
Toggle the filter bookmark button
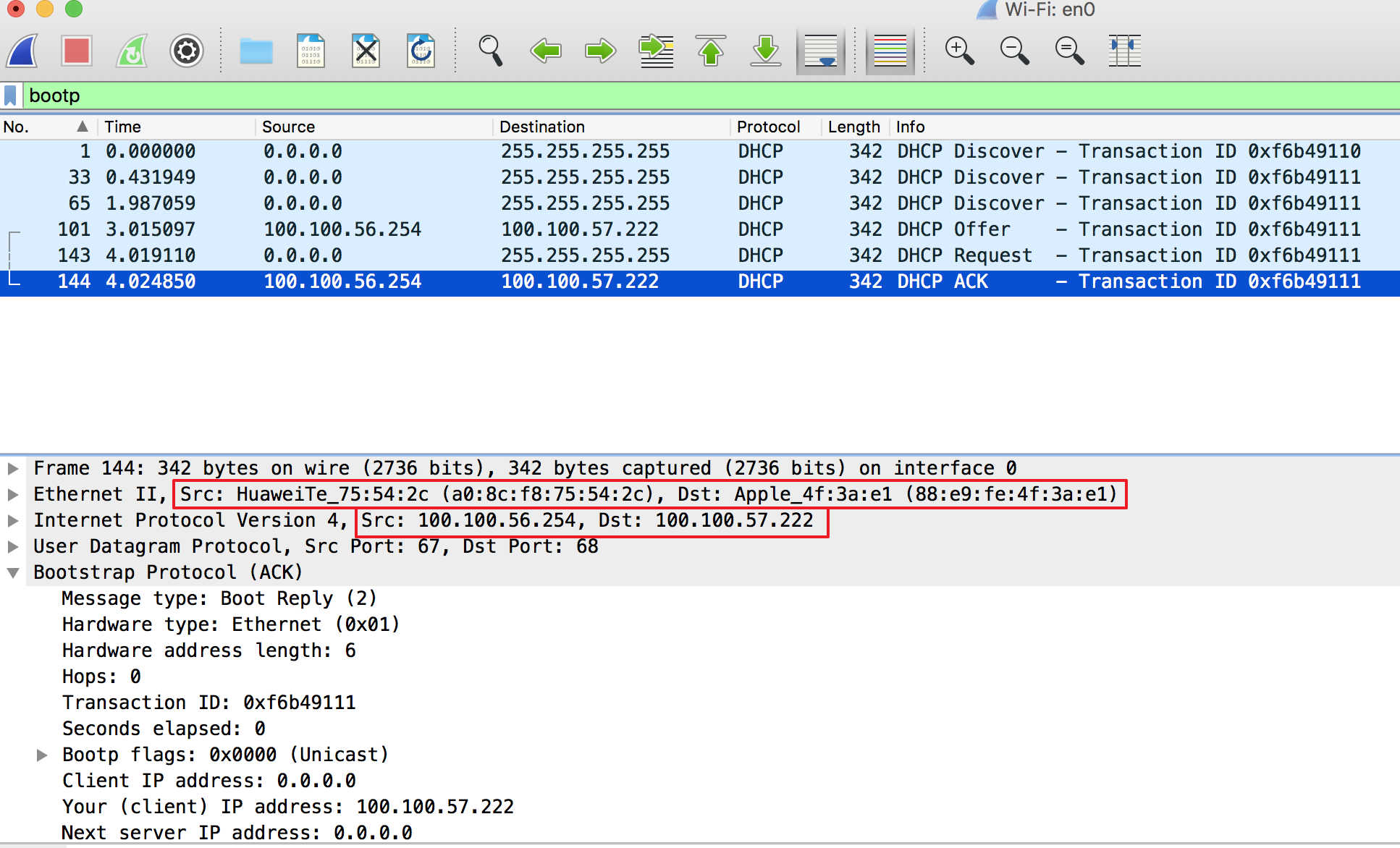10,95
